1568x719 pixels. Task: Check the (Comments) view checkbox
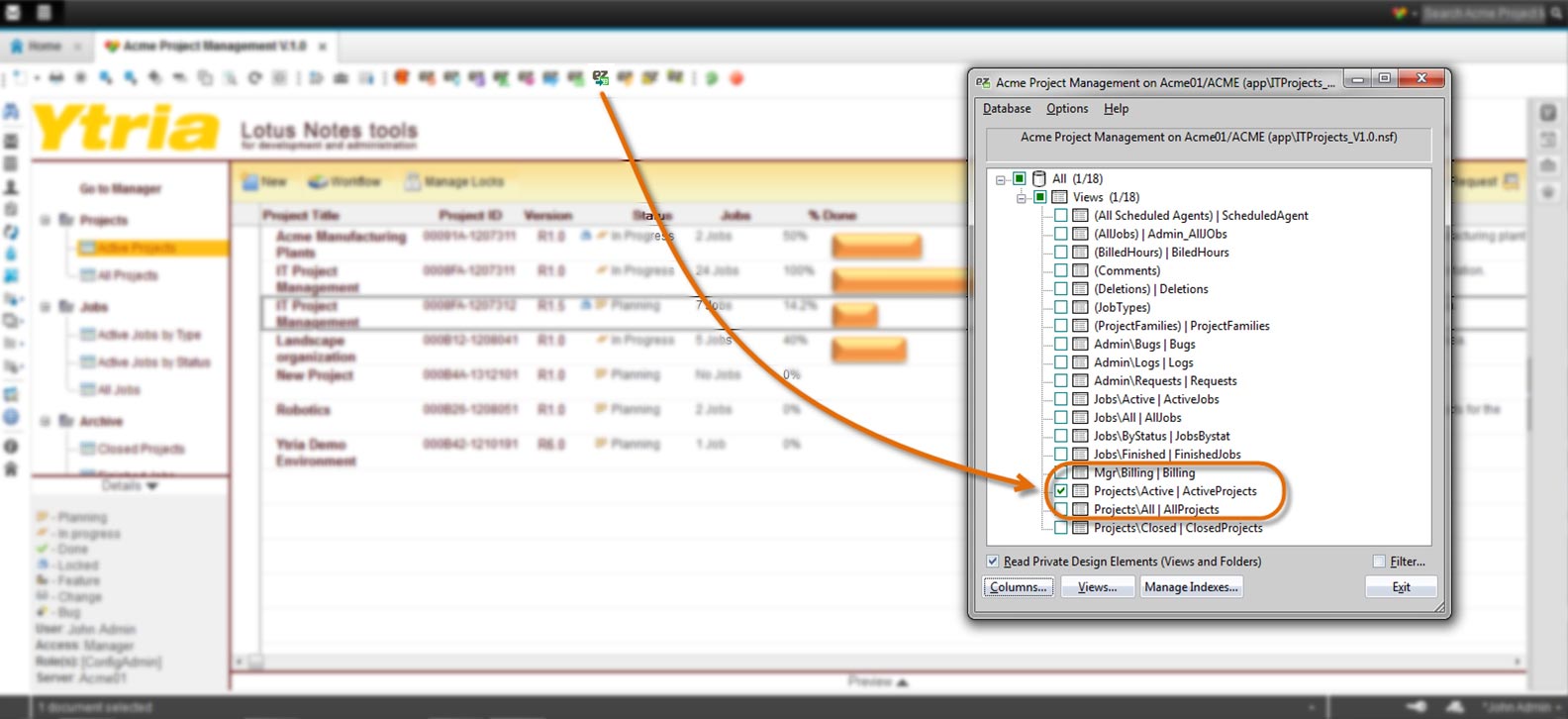tap(1060, 270)
